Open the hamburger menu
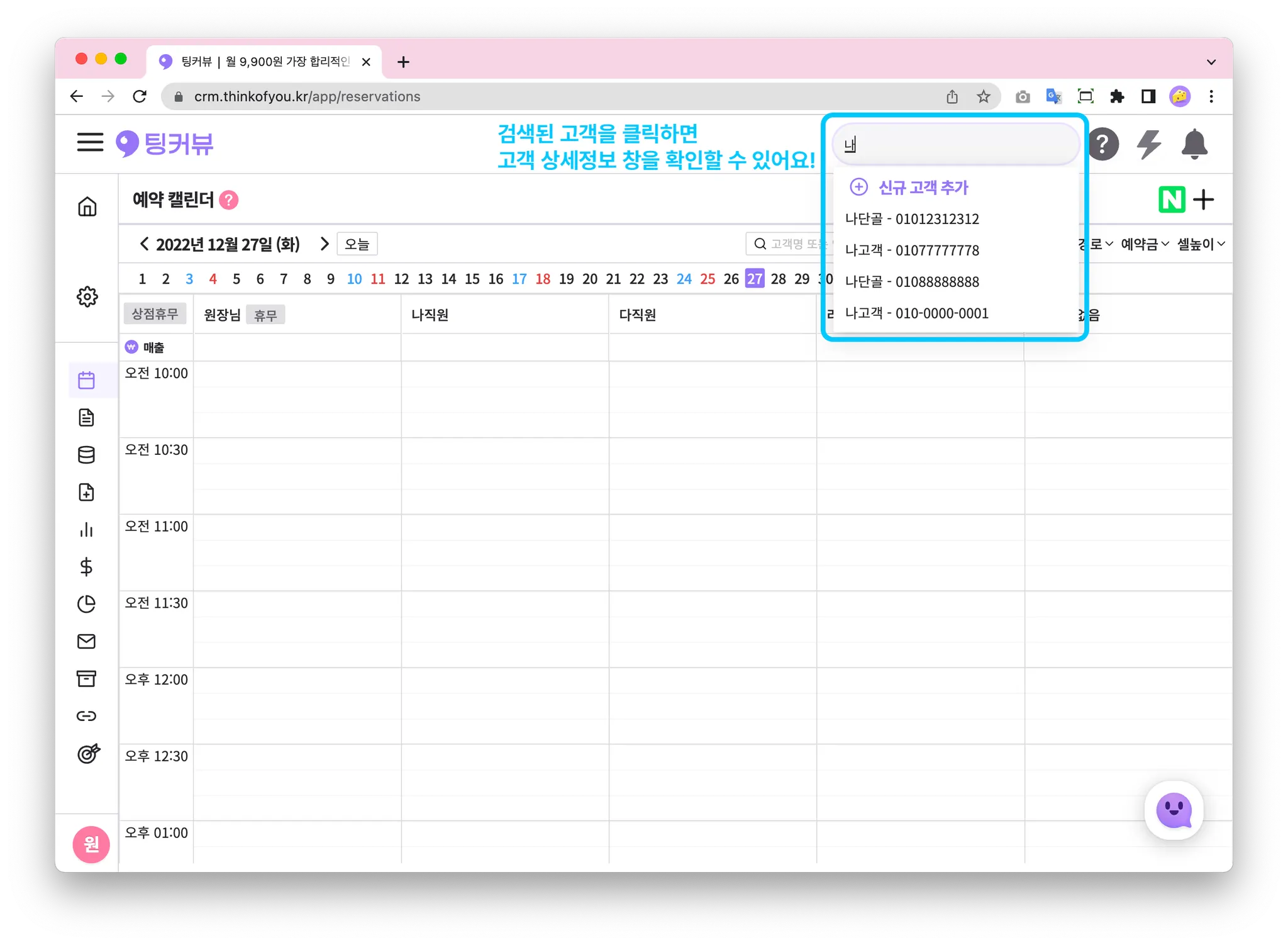 click(x=90, y=143)
